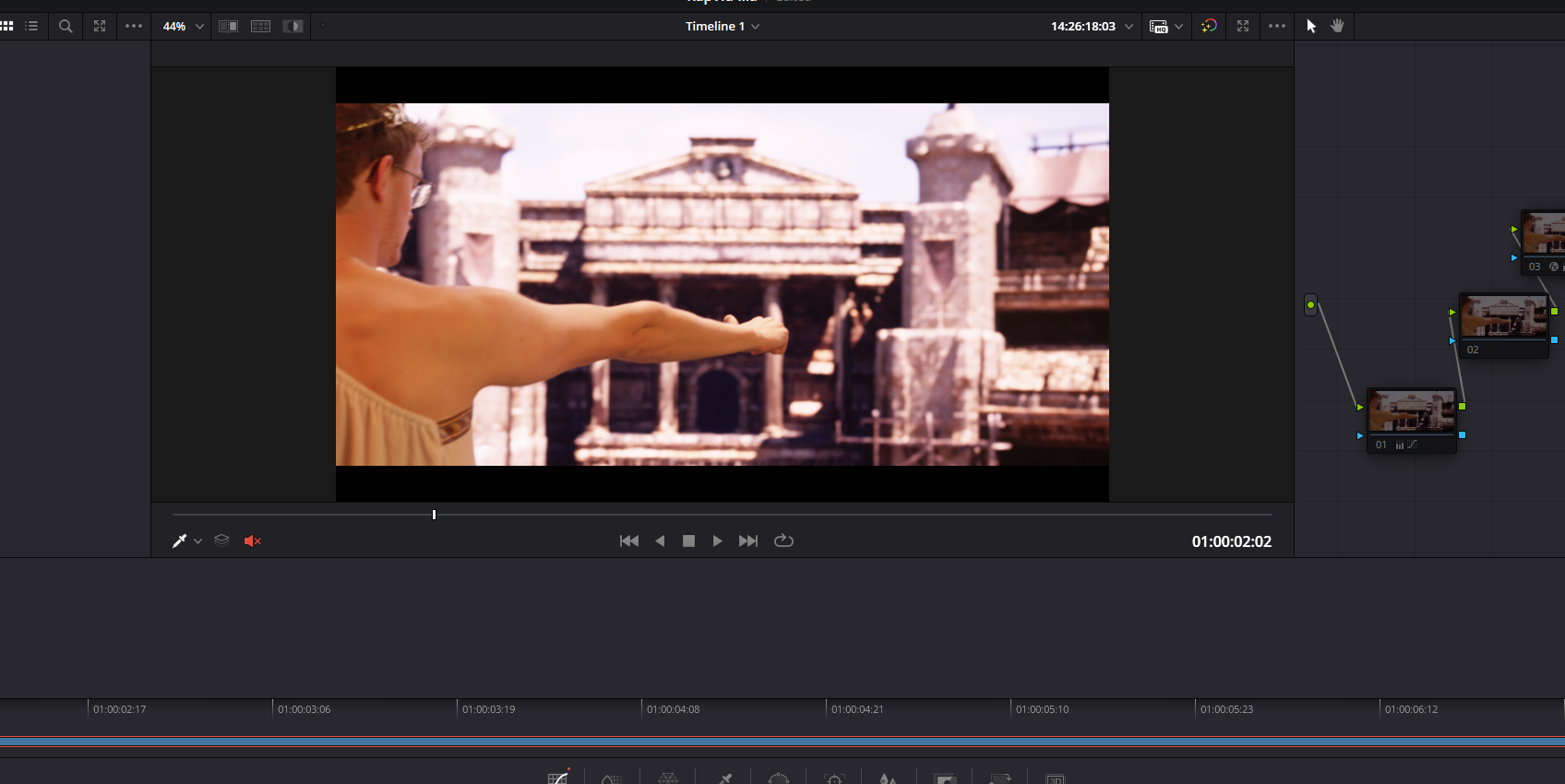1565x784 pixels.
Task: Click node 01 blue key output connector
Action: tap(1463, 434)
